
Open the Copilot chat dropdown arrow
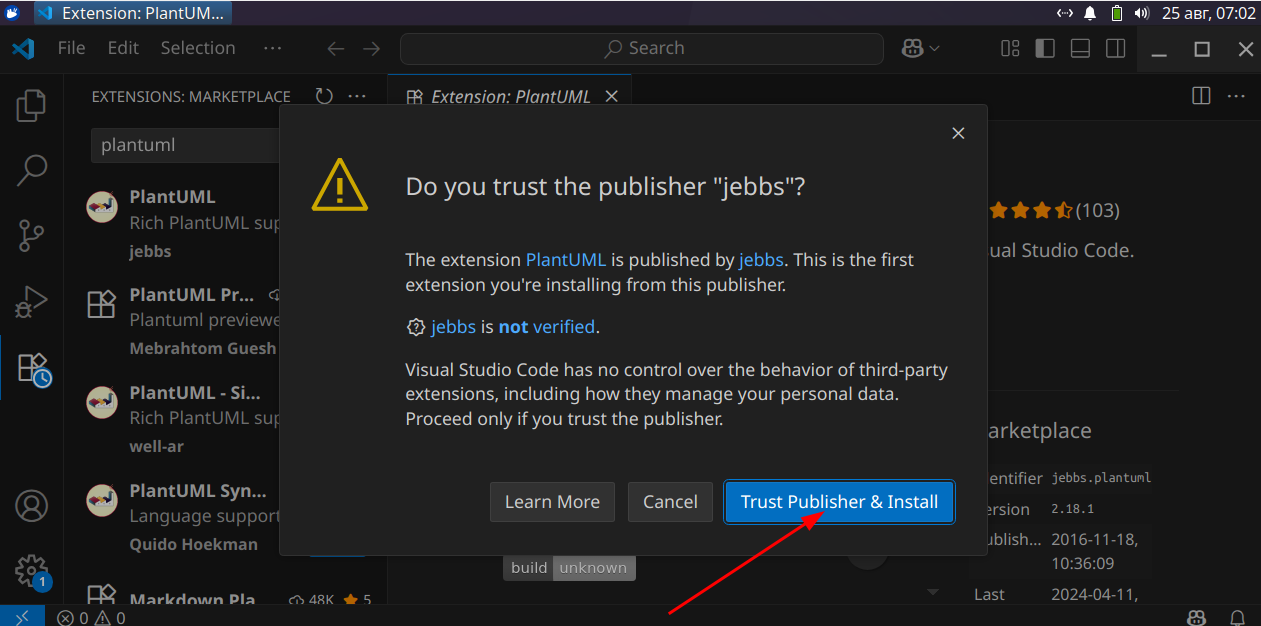[x=935, y=48]
